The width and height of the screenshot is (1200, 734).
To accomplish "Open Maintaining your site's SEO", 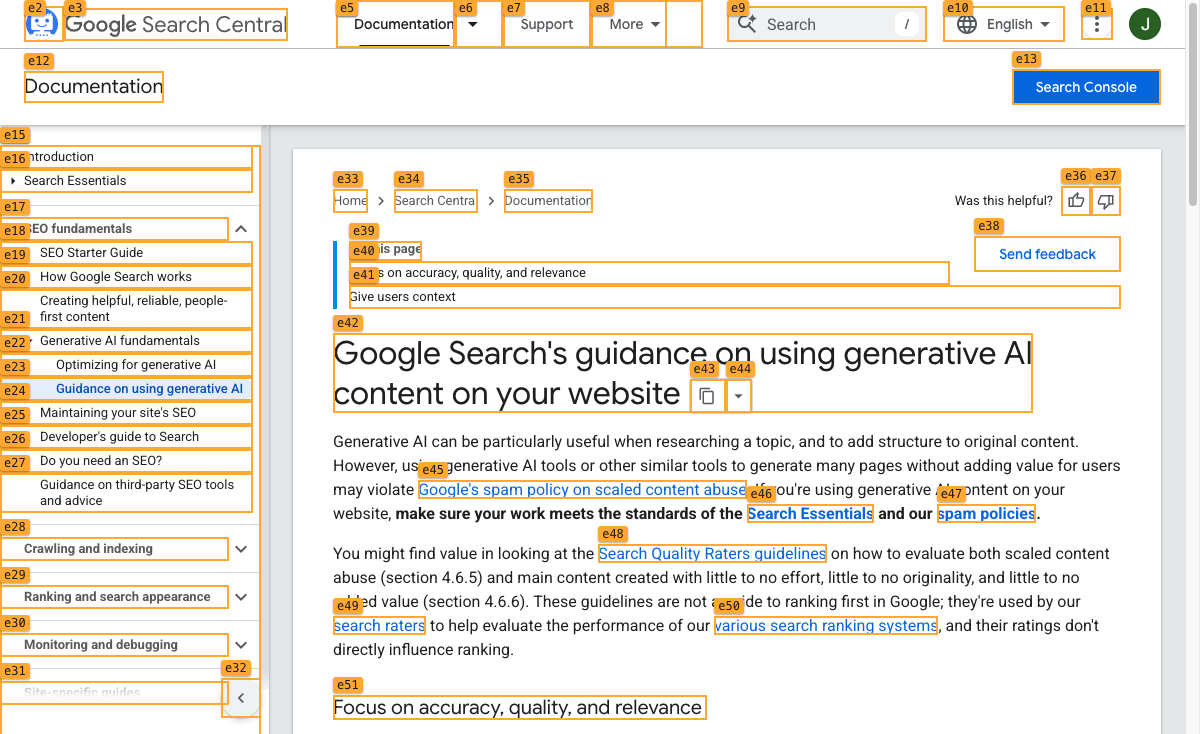I will [127, 413].
